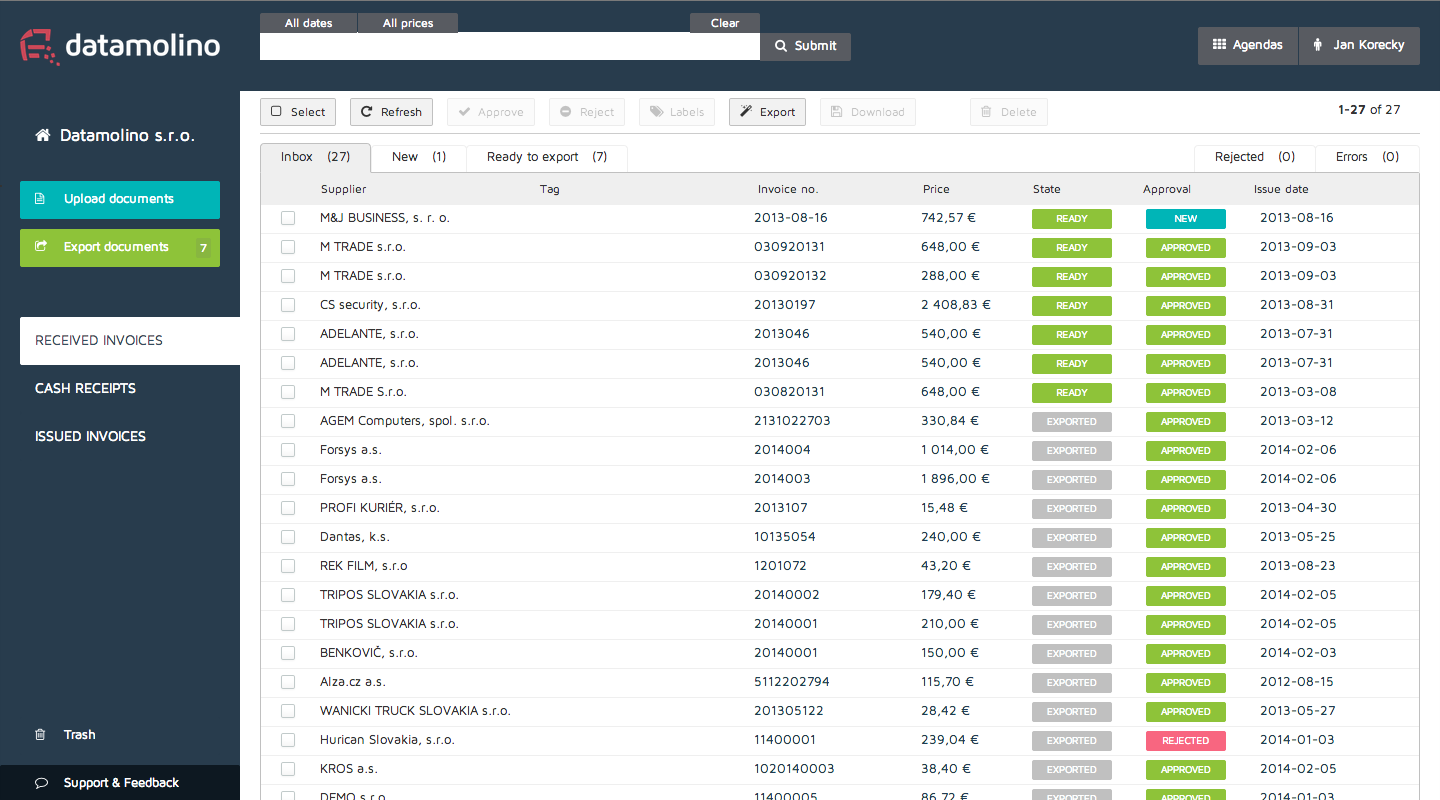This screenshot has width=1440, height=800.
Task: Click the Refresh button in toolbar
Action: 391,112
